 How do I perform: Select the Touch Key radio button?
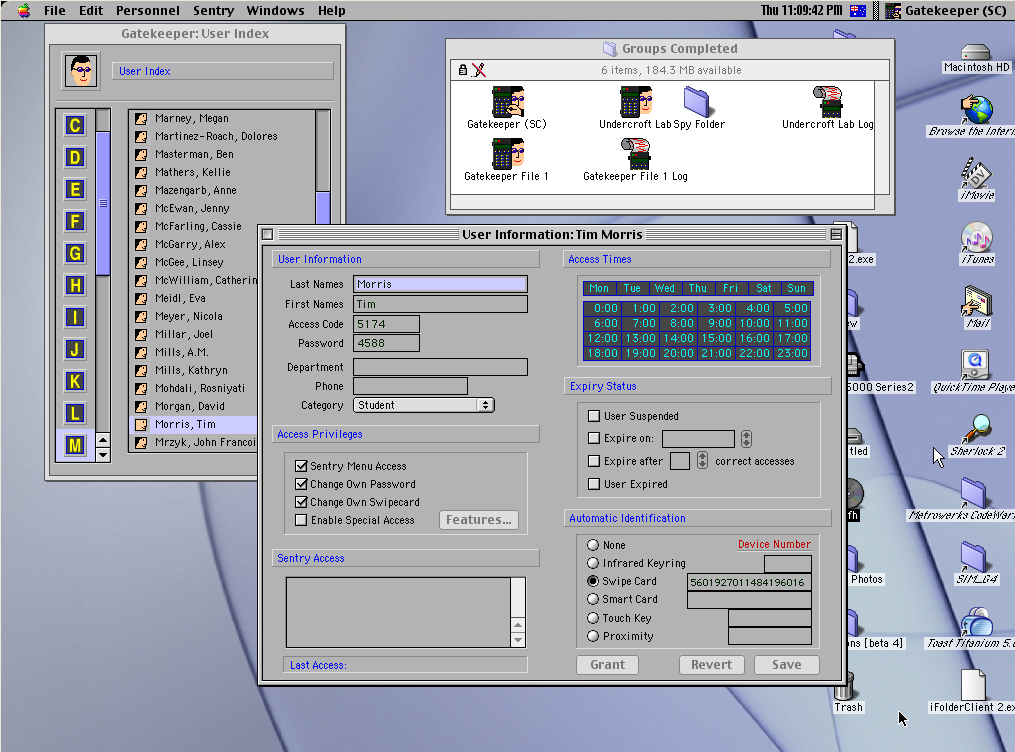[x=592, y=618]
